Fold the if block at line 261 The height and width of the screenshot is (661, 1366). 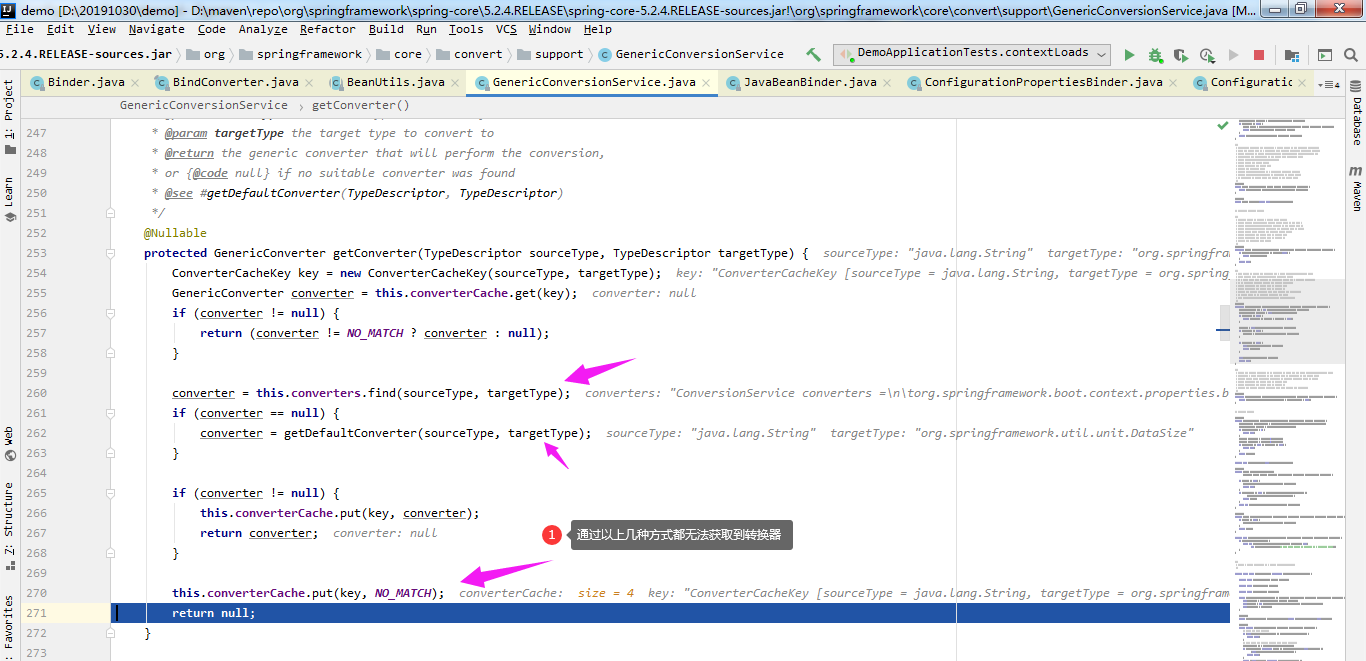pos(111,413)
